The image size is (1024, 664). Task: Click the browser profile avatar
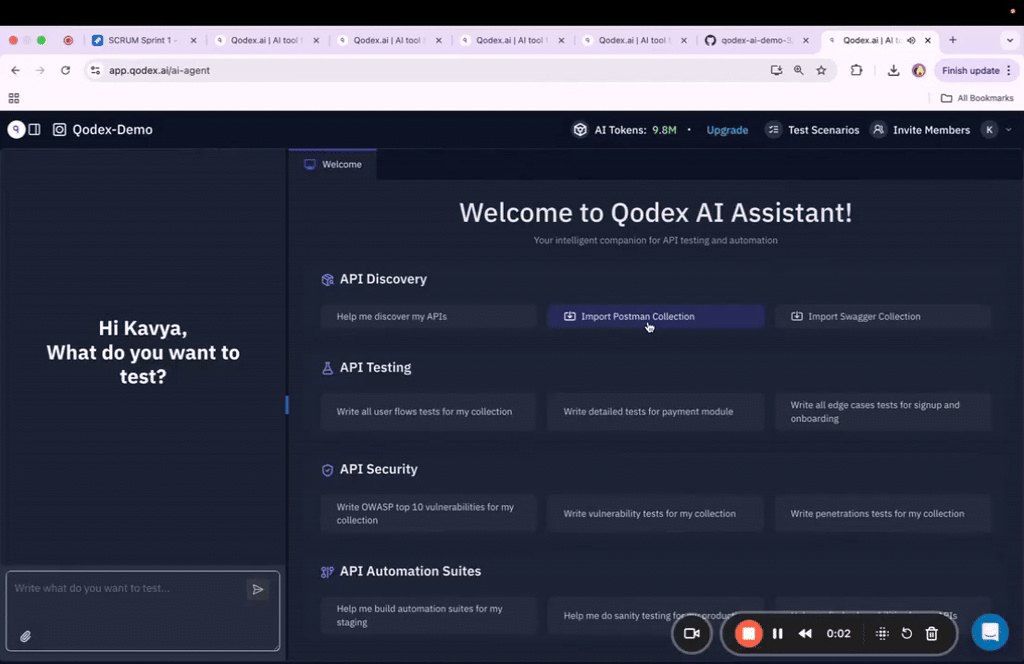(x=919, y=70)
